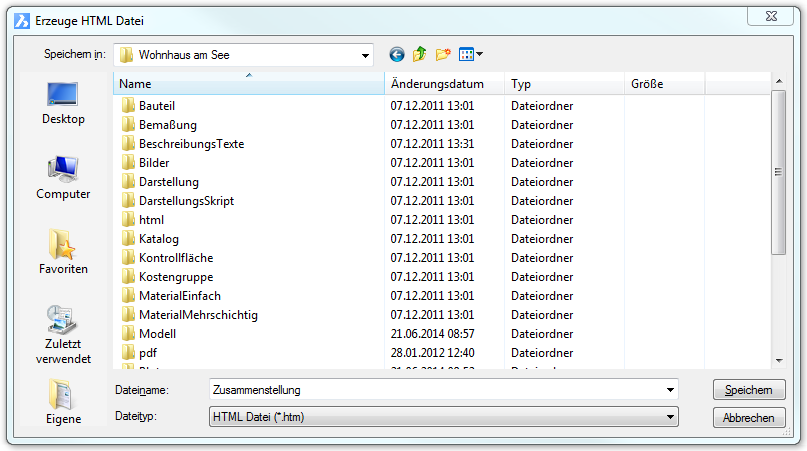Click the Abbrechen button
Image resolution: width=807 pixels, height=451 pixels.
point(749,417)
